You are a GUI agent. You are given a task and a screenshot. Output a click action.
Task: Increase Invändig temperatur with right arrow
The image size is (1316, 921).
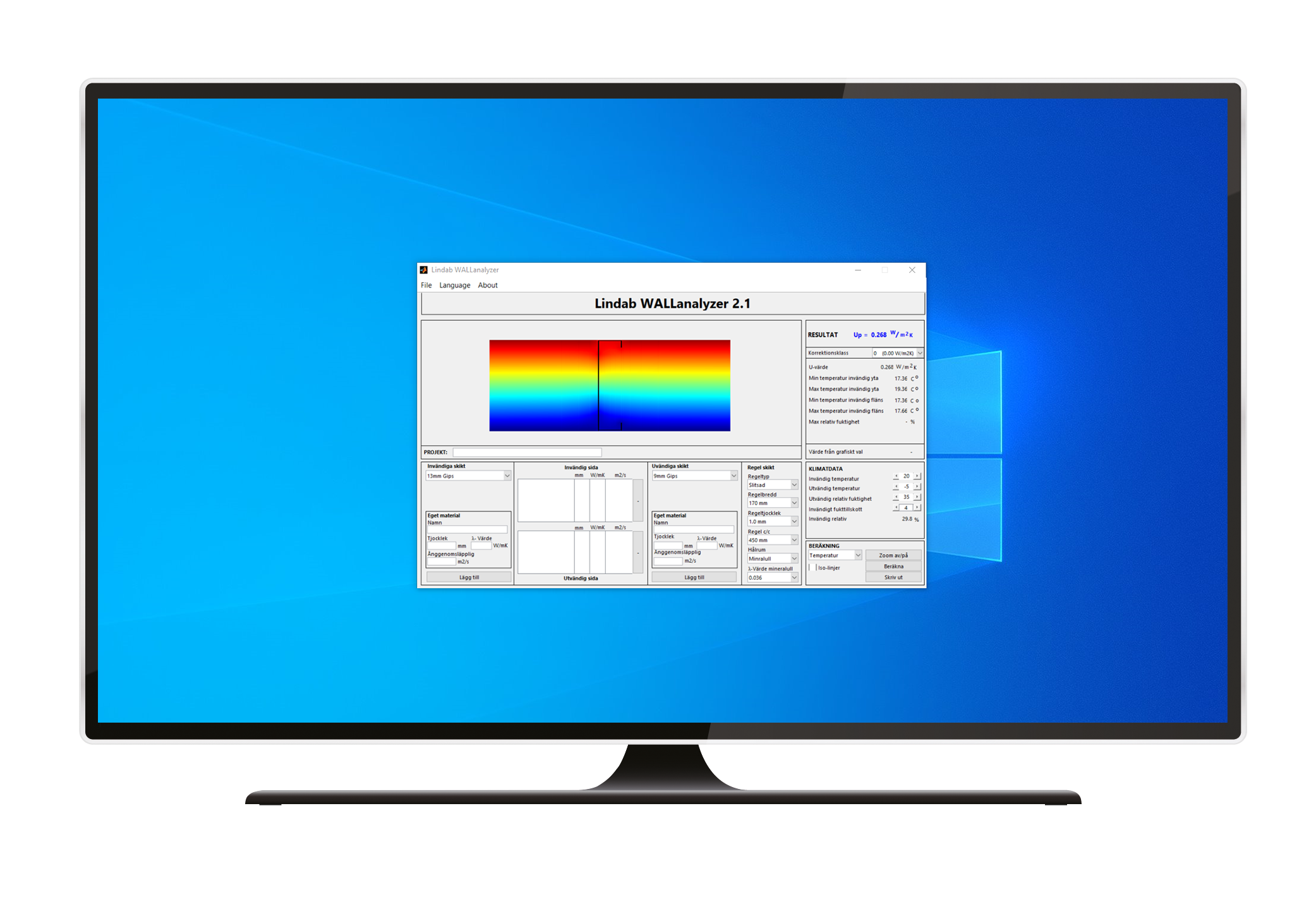pyautogui.click(x=917, y=476)
